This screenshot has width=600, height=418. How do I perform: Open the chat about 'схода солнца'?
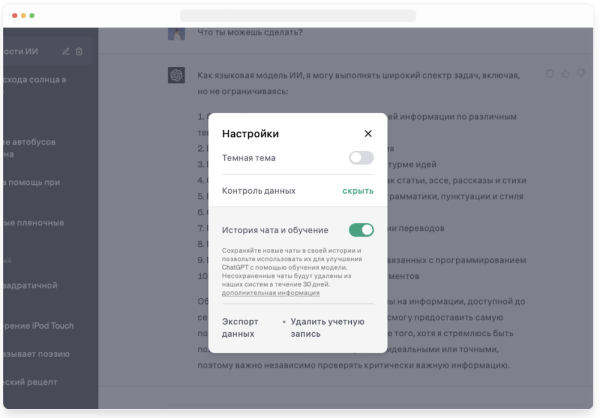point(40,78)
